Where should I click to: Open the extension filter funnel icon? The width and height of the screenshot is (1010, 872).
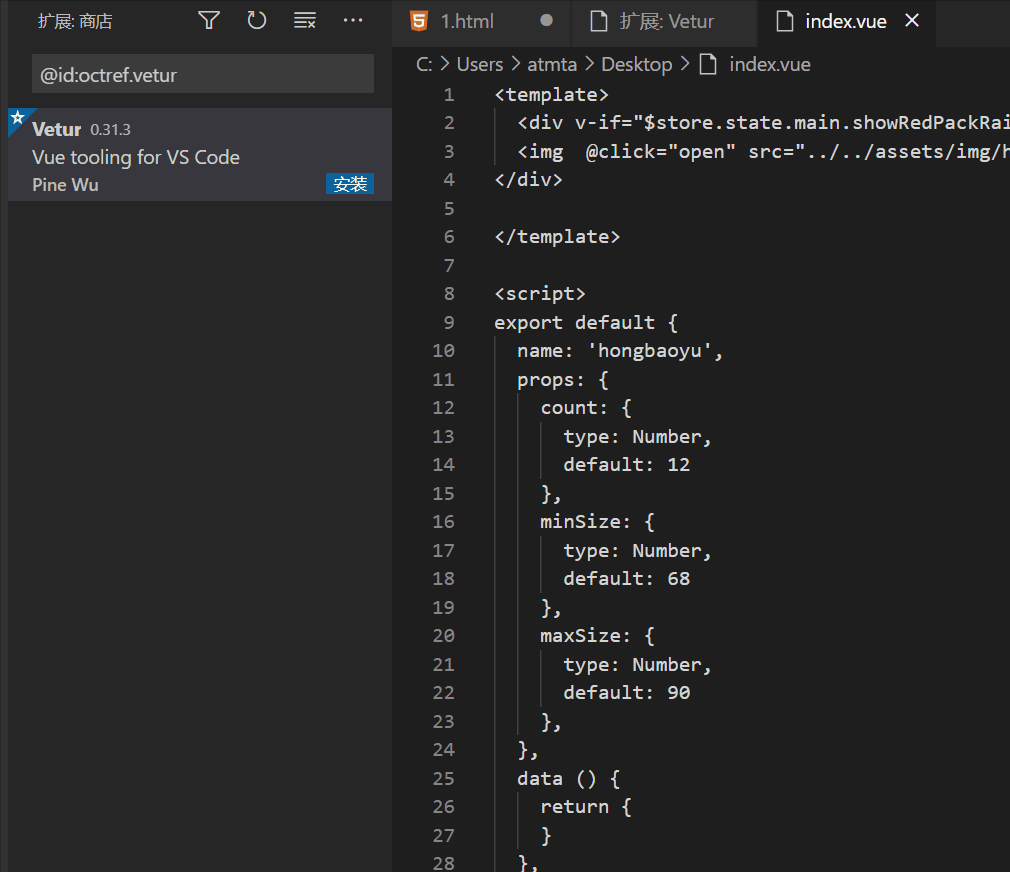[209, 21]
